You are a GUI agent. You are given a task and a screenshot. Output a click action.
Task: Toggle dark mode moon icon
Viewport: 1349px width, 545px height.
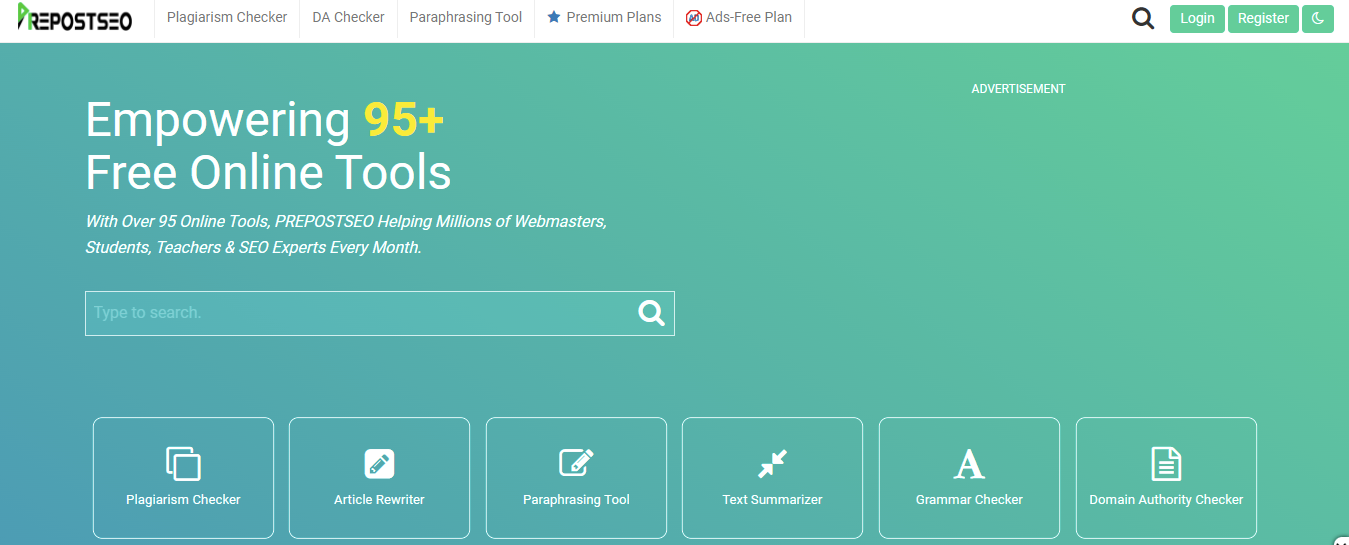point(1318,18)
